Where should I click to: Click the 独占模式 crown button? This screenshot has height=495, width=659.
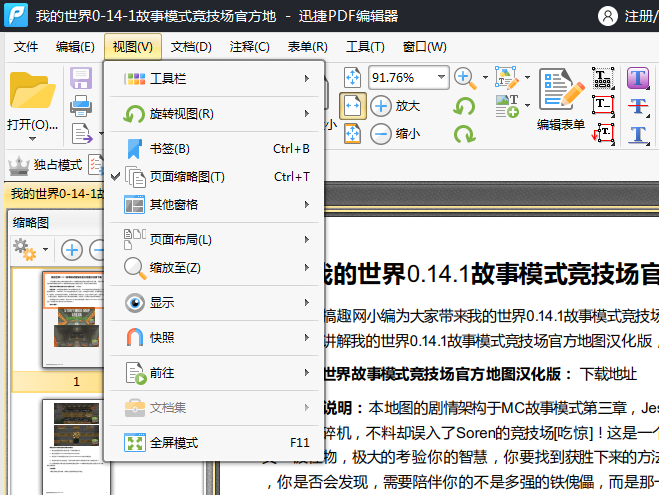tap(45, 165)
